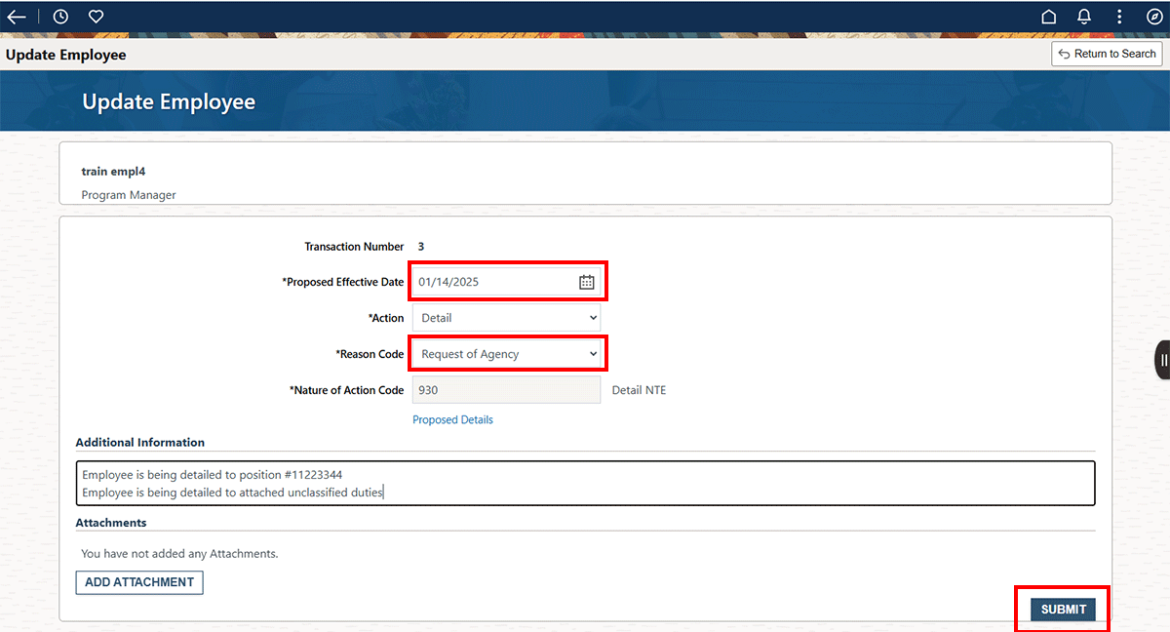
Task: Open the Proposed Details link
Action: [x=453, y=419]
